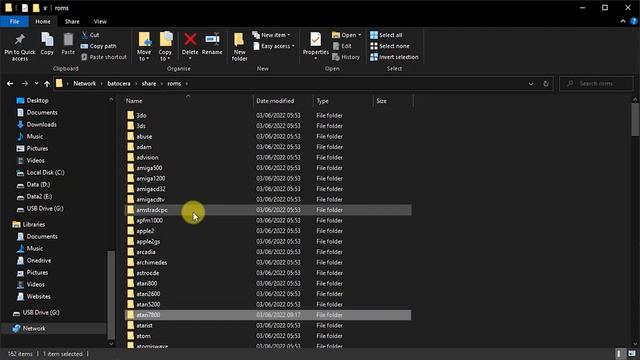
Task: Switch to the Share ribbon tab
Action: pyautogui.click(x=72, y=22)
